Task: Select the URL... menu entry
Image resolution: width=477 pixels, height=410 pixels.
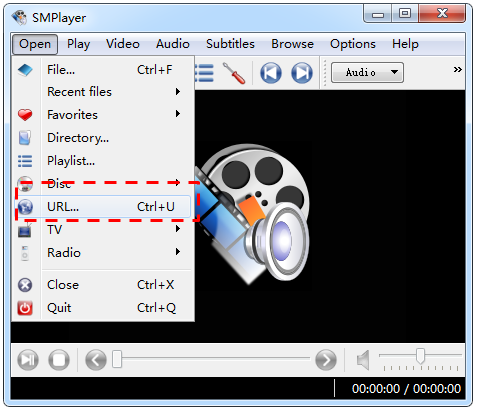Action: (103, 207)
